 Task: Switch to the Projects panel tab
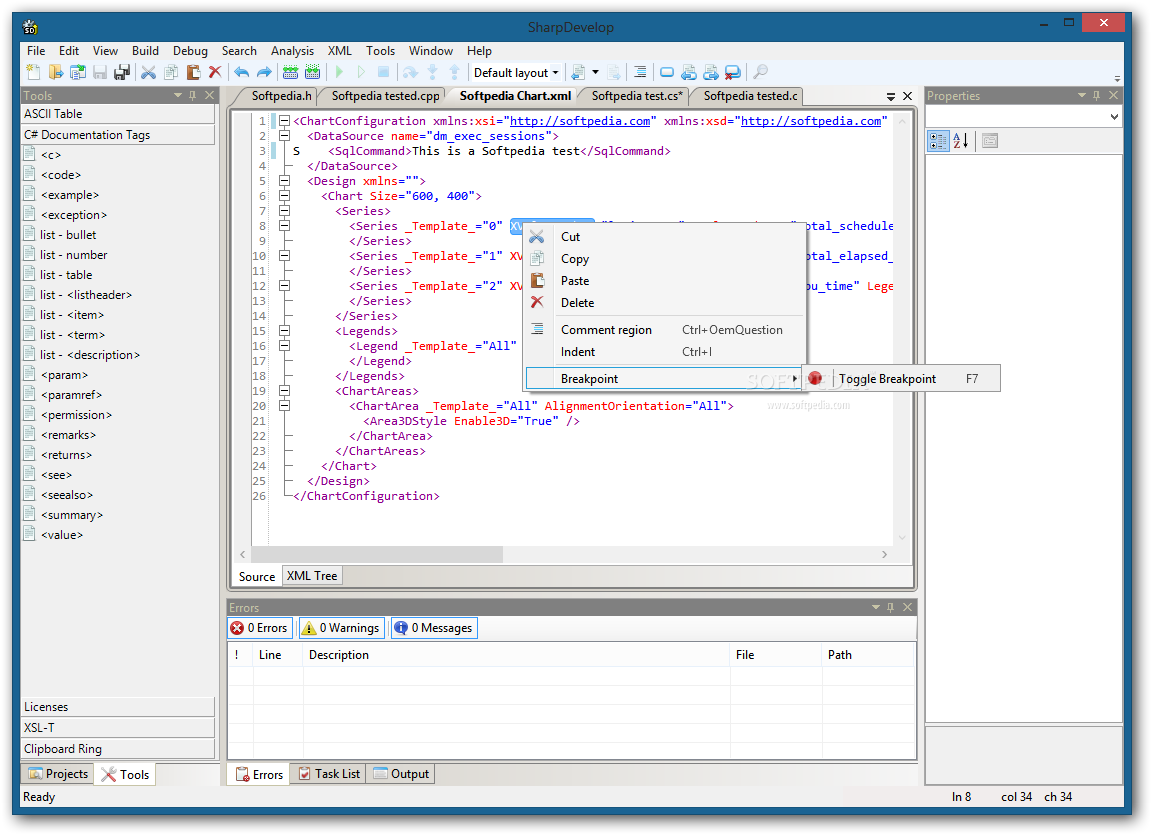[58, 774]
